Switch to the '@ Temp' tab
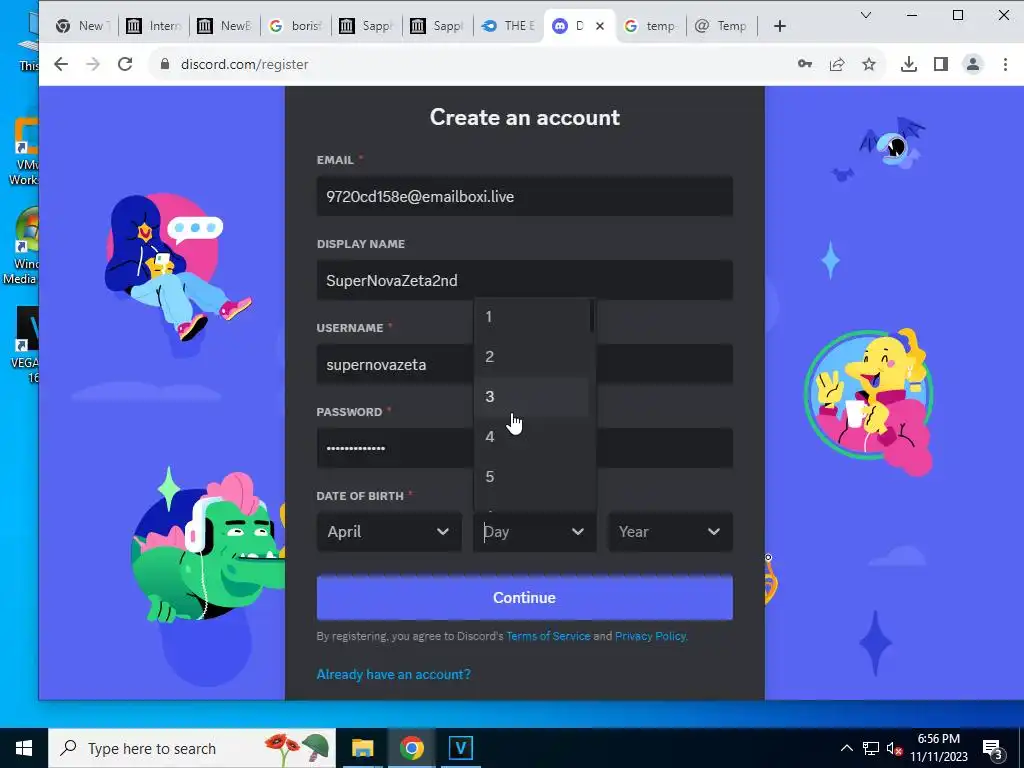Viewport: 1024px width, 768px height. tap(722, 26)
